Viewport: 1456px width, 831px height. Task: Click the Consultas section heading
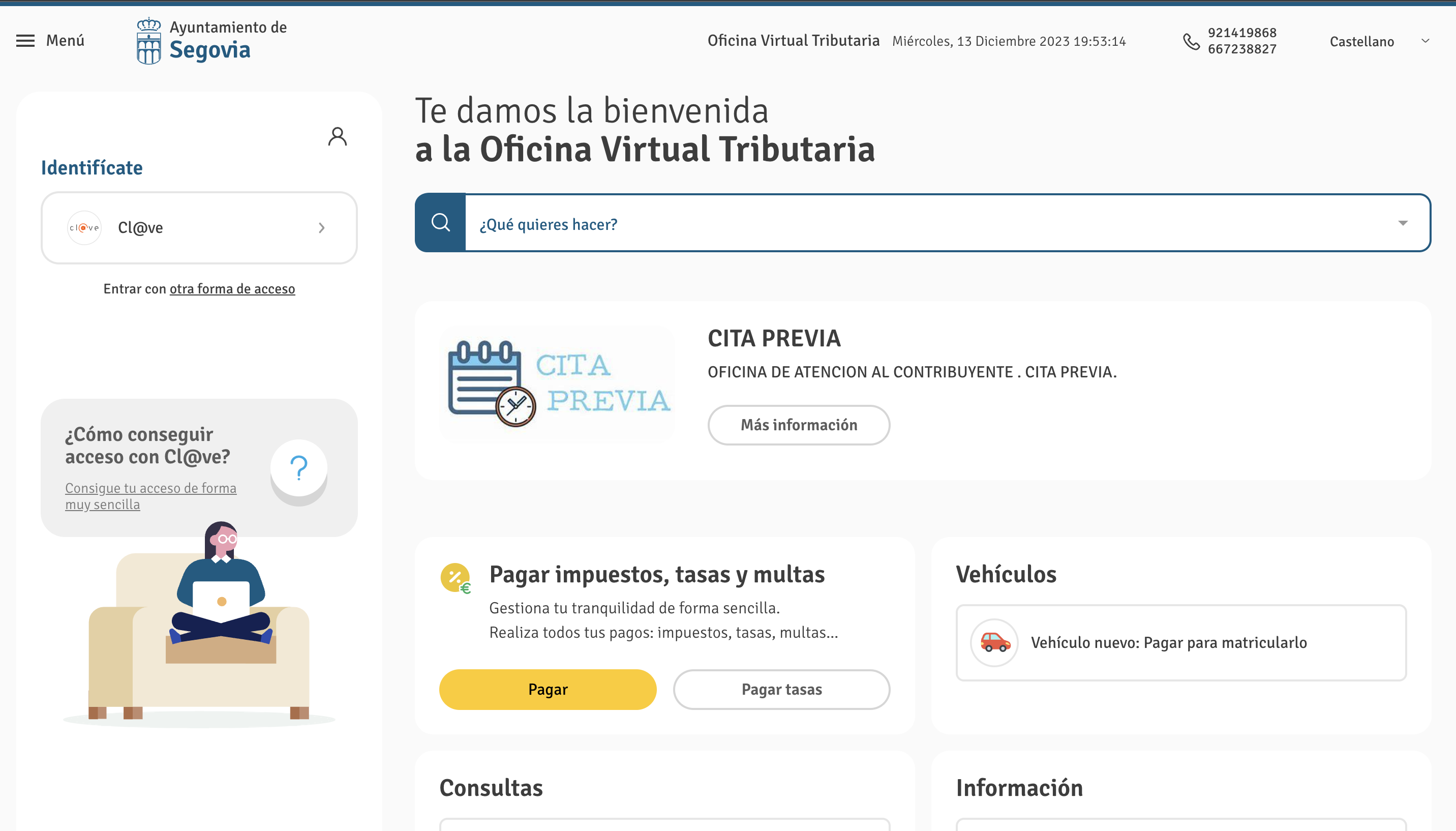(491, 788)
